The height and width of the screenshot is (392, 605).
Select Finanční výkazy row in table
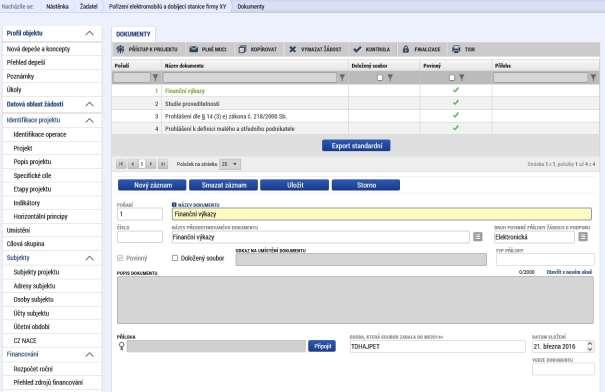tap(355, 91)
